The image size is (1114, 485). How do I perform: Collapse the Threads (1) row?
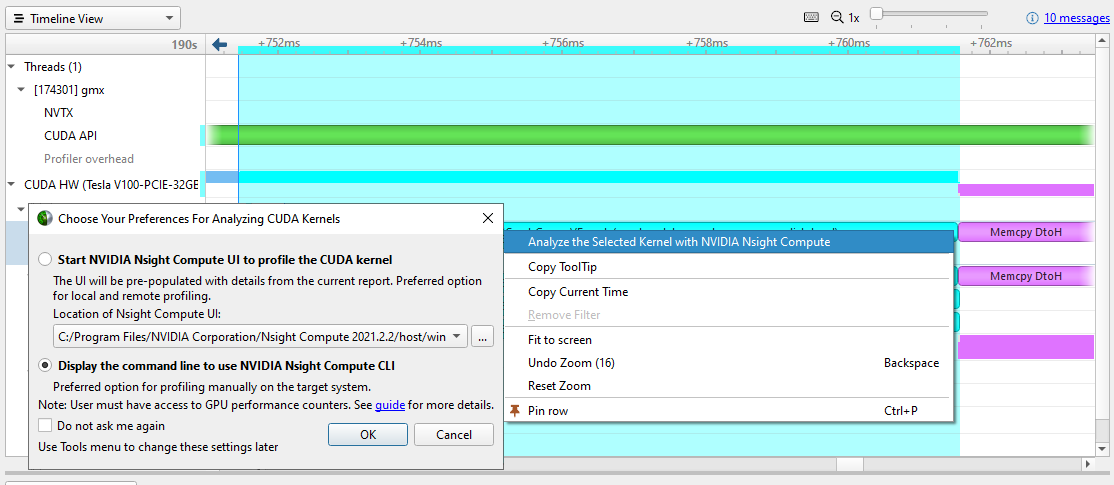point(11,67)
